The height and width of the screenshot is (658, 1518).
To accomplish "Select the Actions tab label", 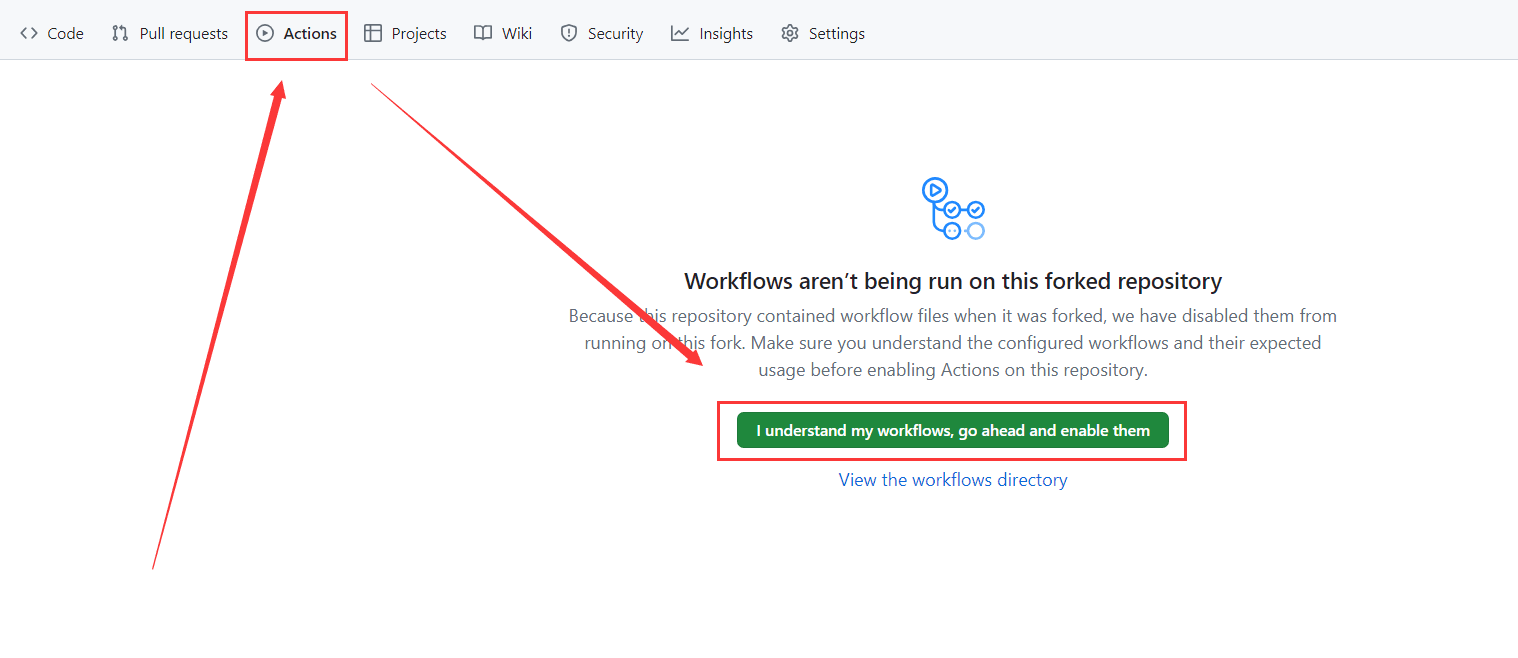I will 310,33.
